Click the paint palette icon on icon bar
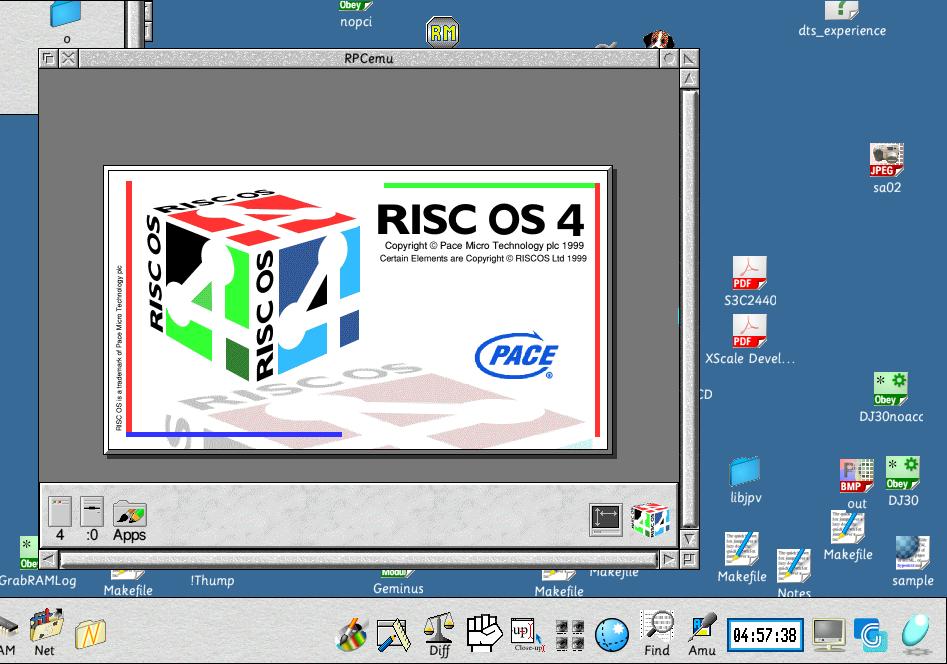Image resolution: width=947 pixels, height=664 pixels. coord(351,634)
